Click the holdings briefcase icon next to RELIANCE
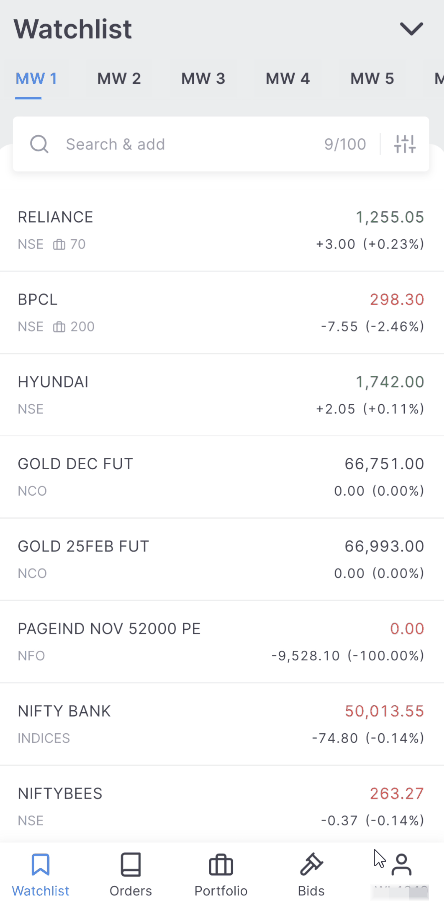444x904 pixels. pos(59,244)
